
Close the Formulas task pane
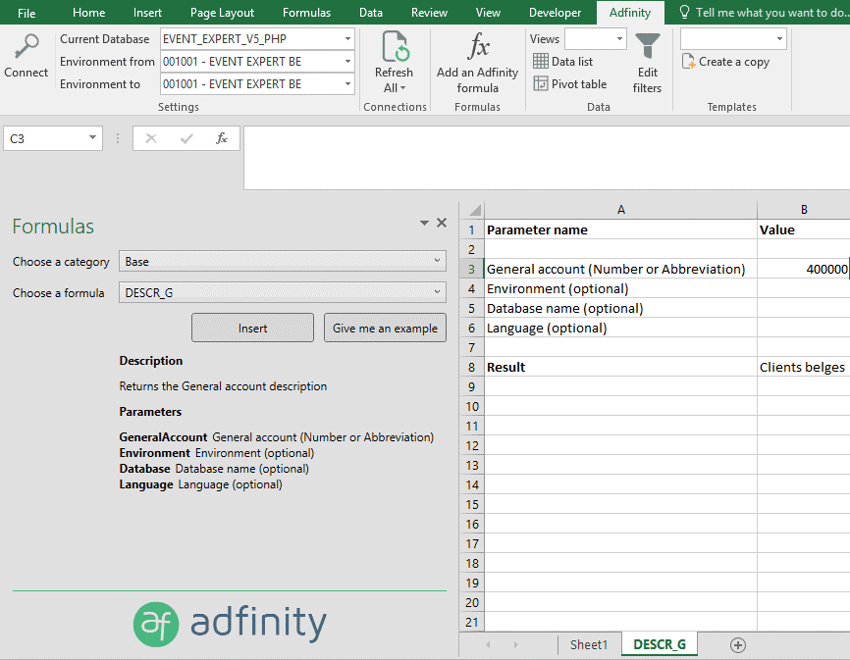tap(442, 223)
